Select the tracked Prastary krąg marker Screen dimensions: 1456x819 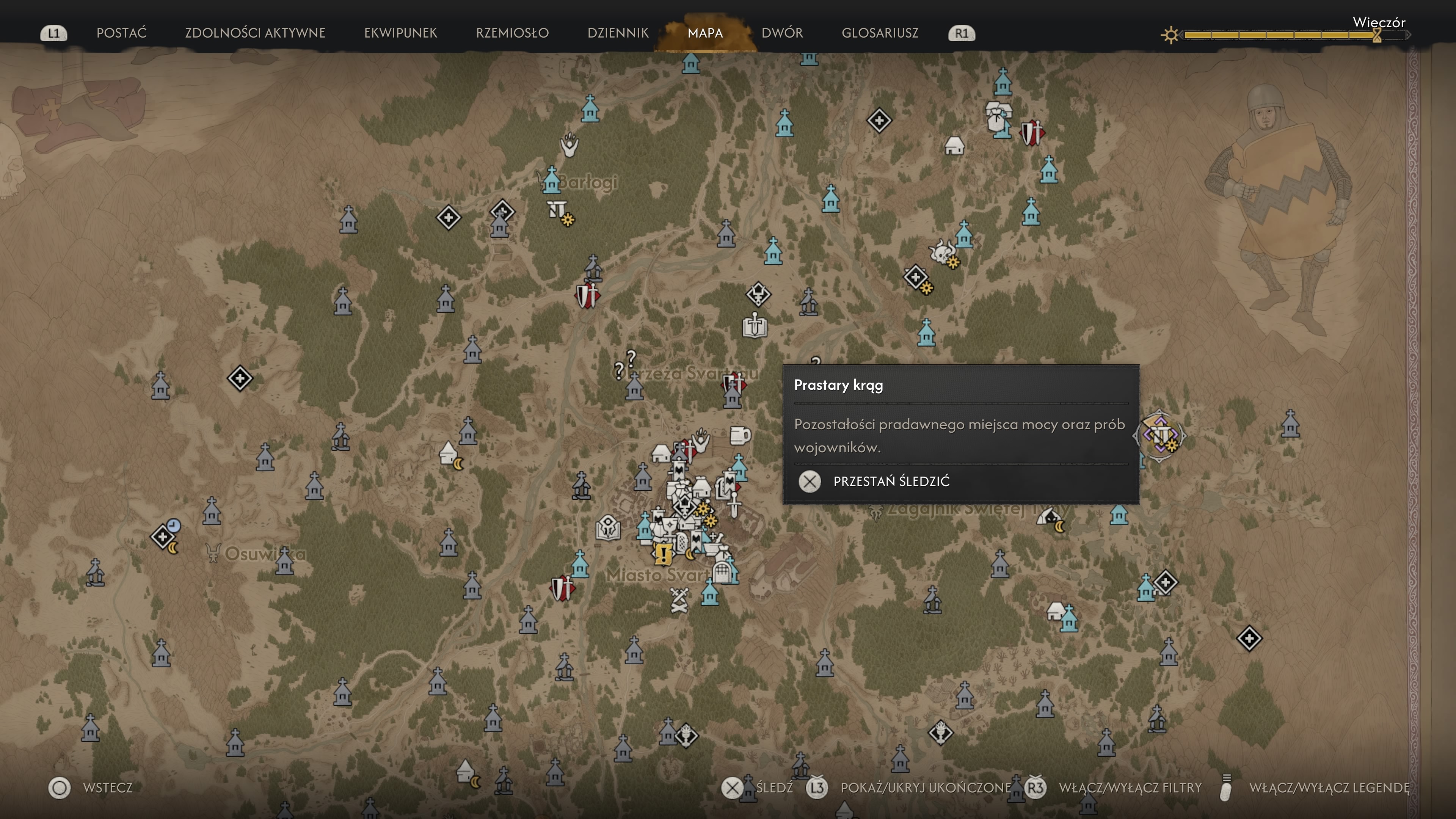[x=1160, y=436]
